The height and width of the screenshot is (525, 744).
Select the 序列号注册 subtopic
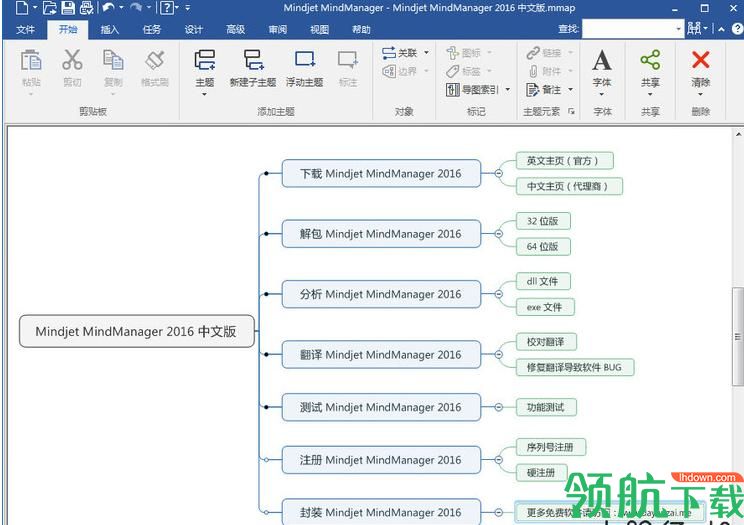(550, 447)
